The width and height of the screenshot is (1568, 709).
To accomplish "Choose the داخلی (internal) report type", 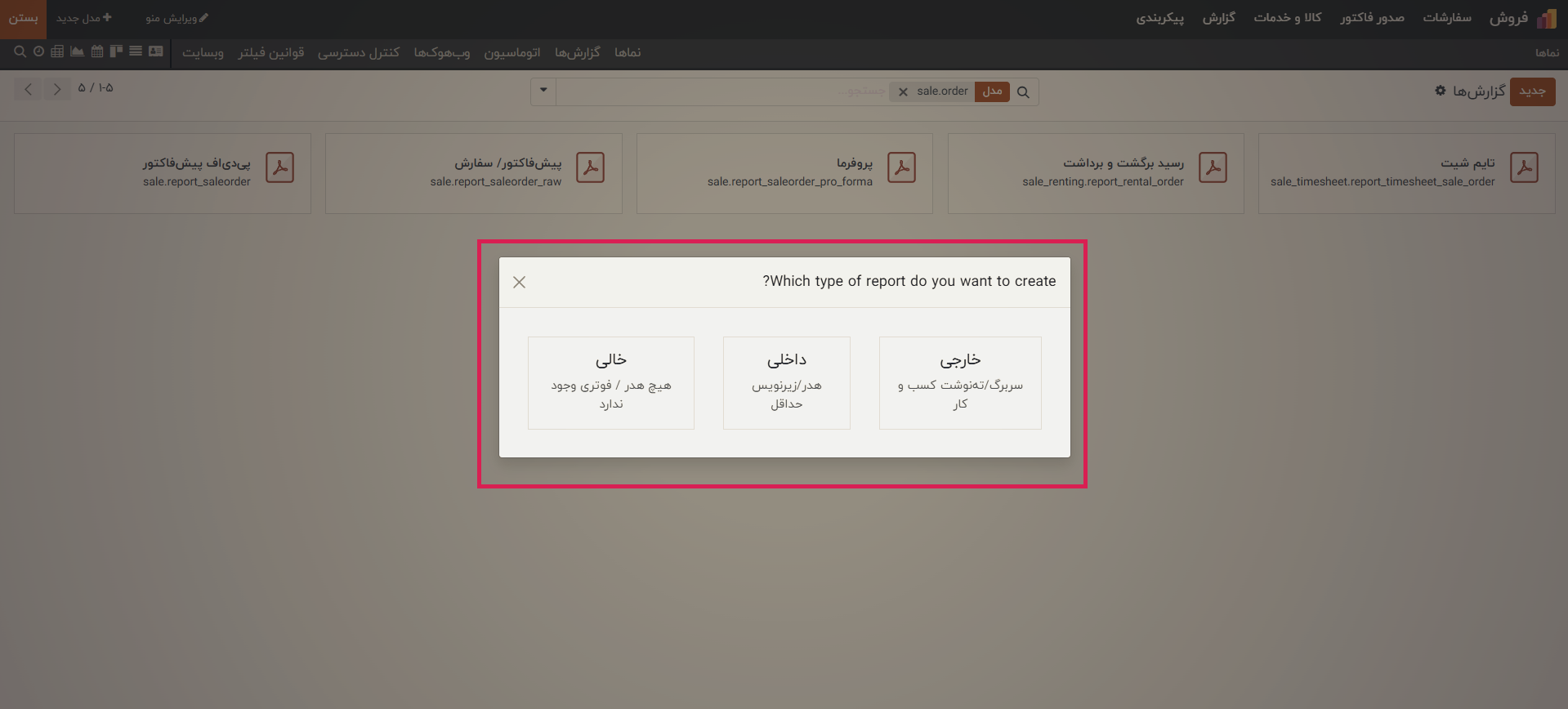I will click(x=787, y=383).
